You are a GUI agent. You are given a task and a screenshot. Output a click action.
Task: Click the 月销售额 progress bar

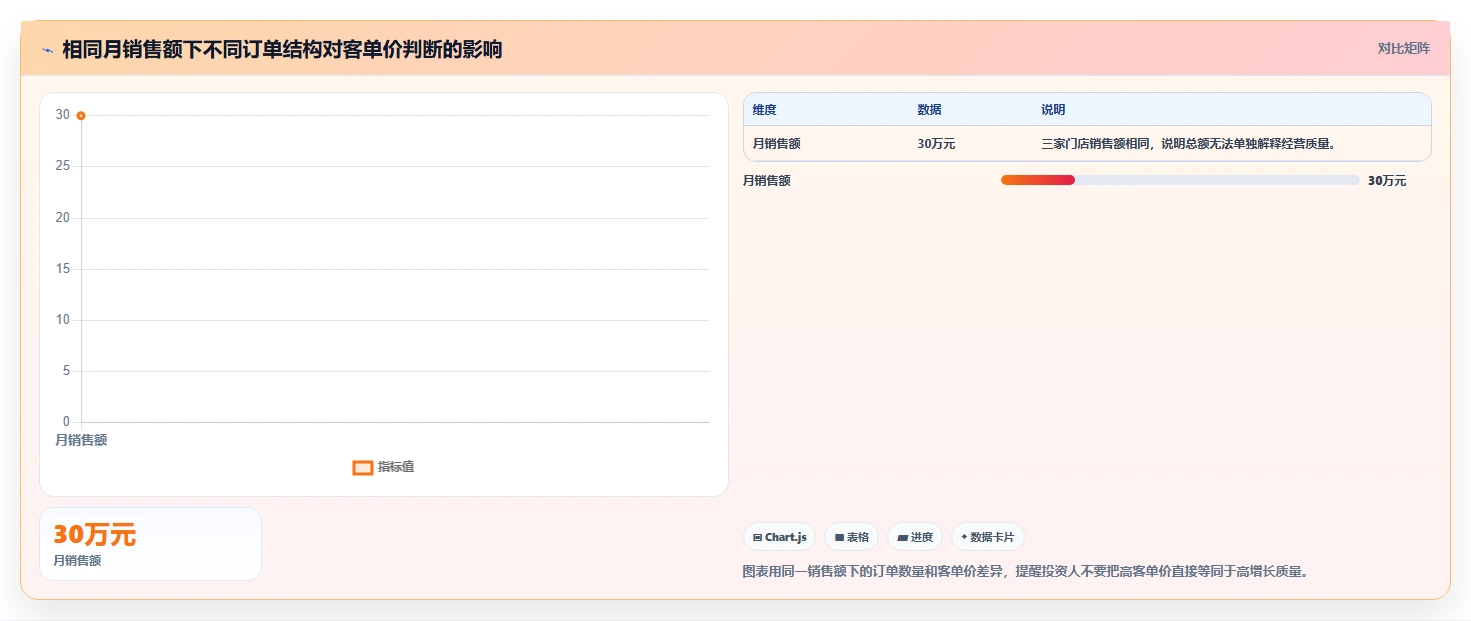tap(1180, 180)
